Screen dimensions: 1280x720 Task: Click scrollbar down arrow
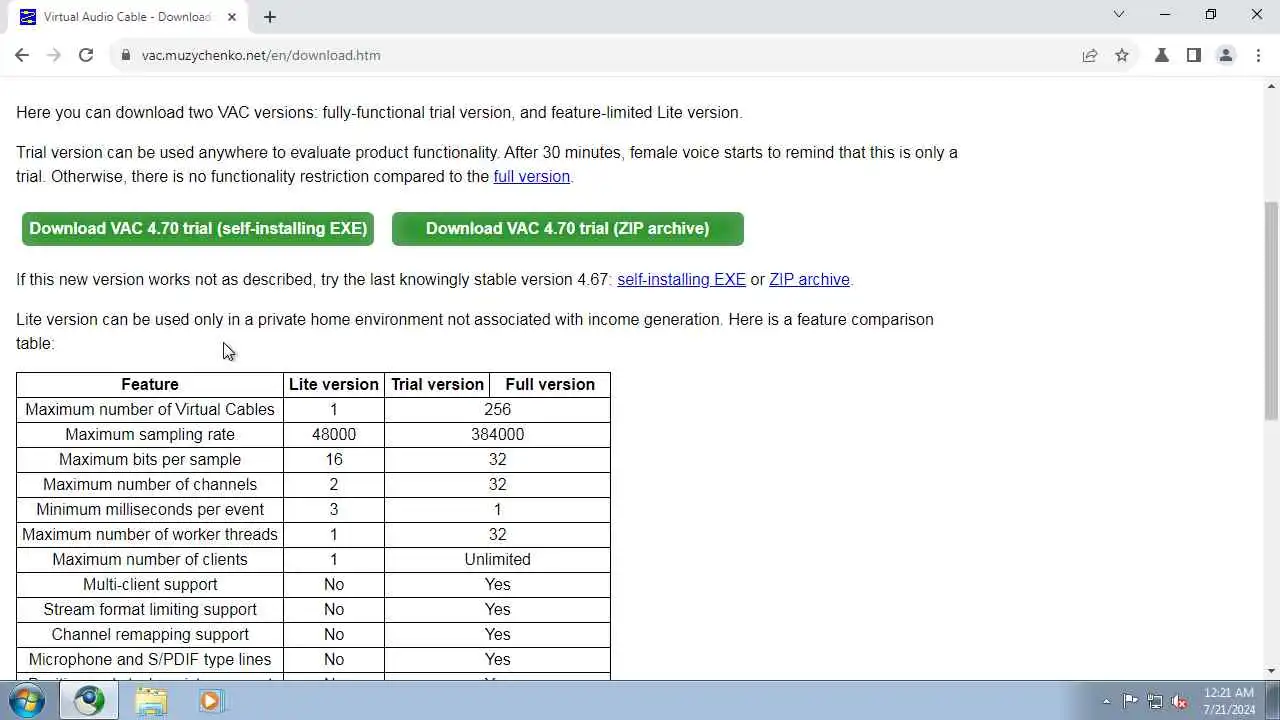pos(1271,671)
